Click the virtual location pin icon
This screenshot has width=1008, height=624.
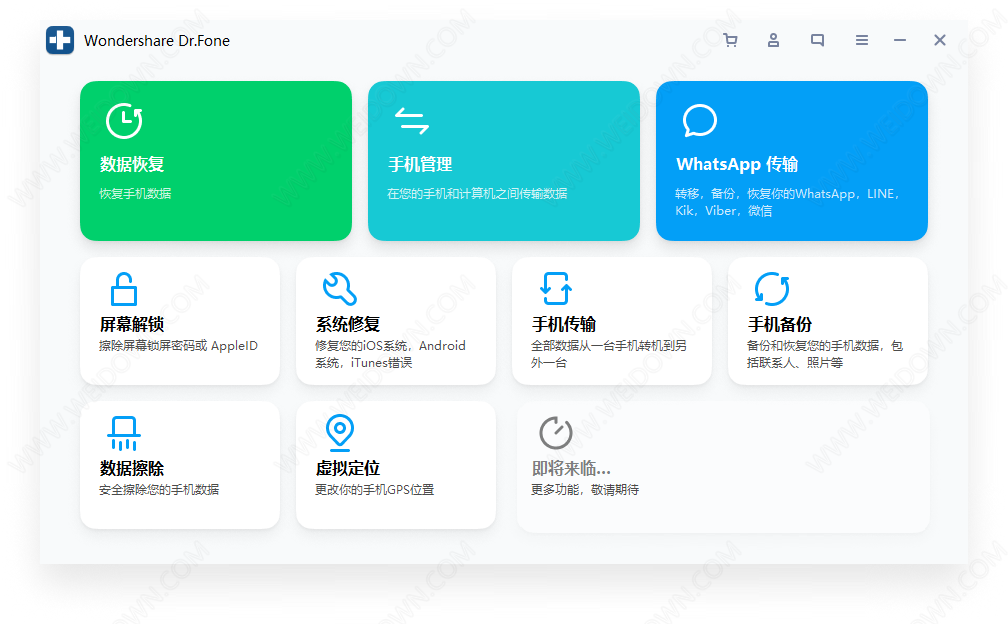339,433
